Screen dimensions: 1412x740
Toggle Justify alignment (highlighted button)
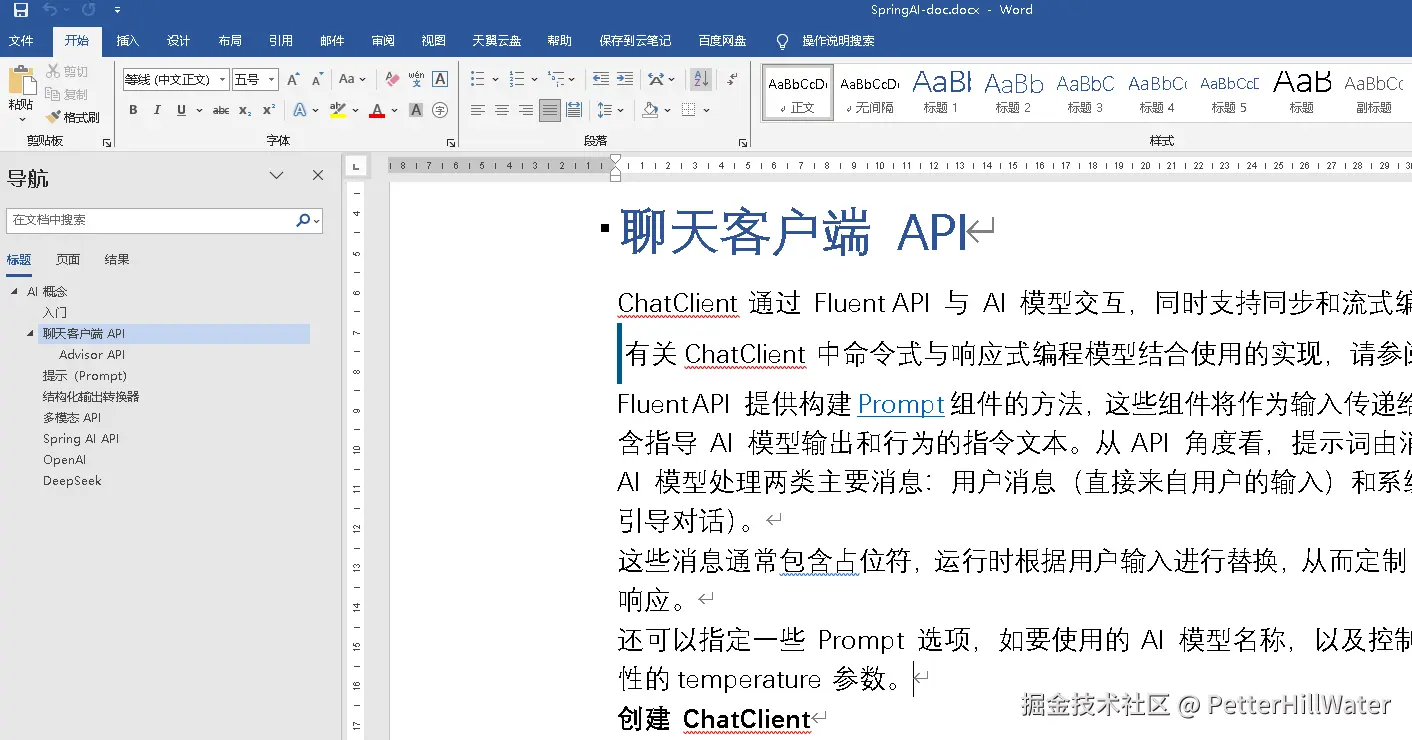[x=550, y=110]
